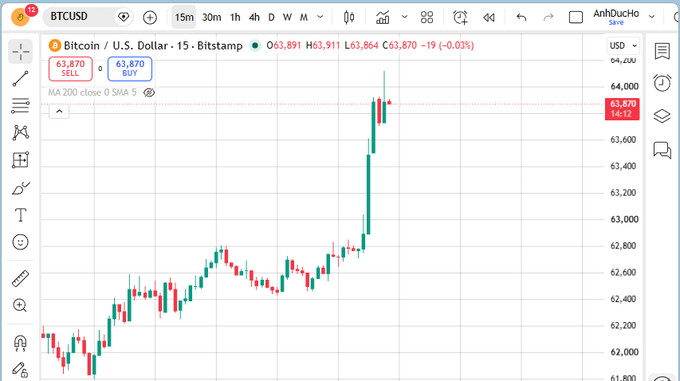
Task: Select the 15m timeframe
Action: [x=184, y=17]
